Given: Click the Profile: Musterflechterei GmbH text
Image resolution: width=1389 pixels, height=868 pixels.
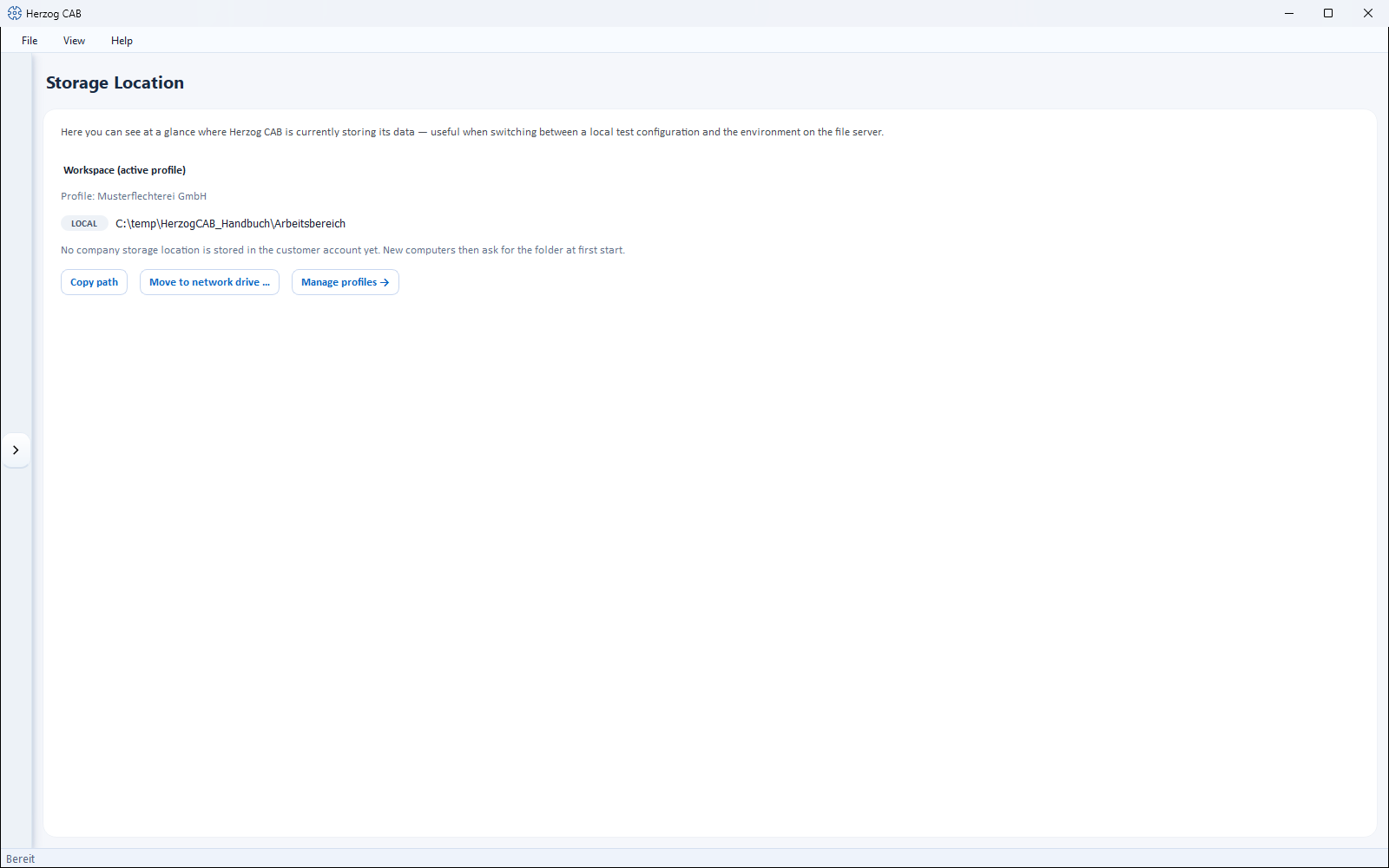Looking at the screenshot, I should [134, 196].
